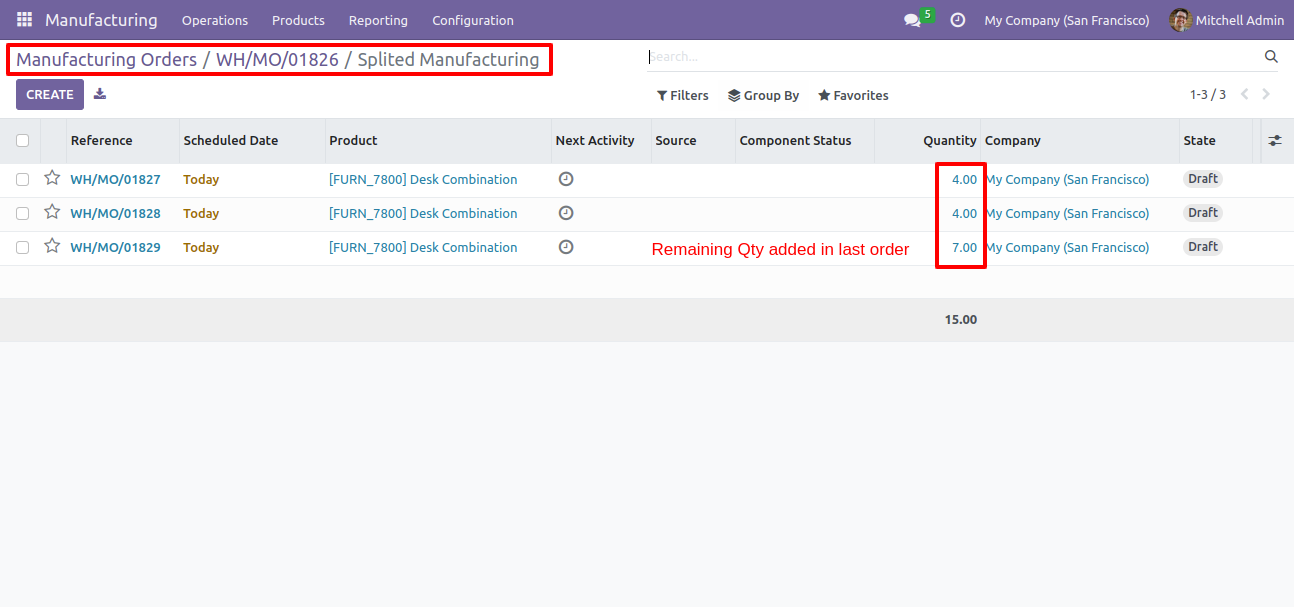Open the Products menu
The width and height of the screenshot is (1294, 607).
[x=298, y=20]
